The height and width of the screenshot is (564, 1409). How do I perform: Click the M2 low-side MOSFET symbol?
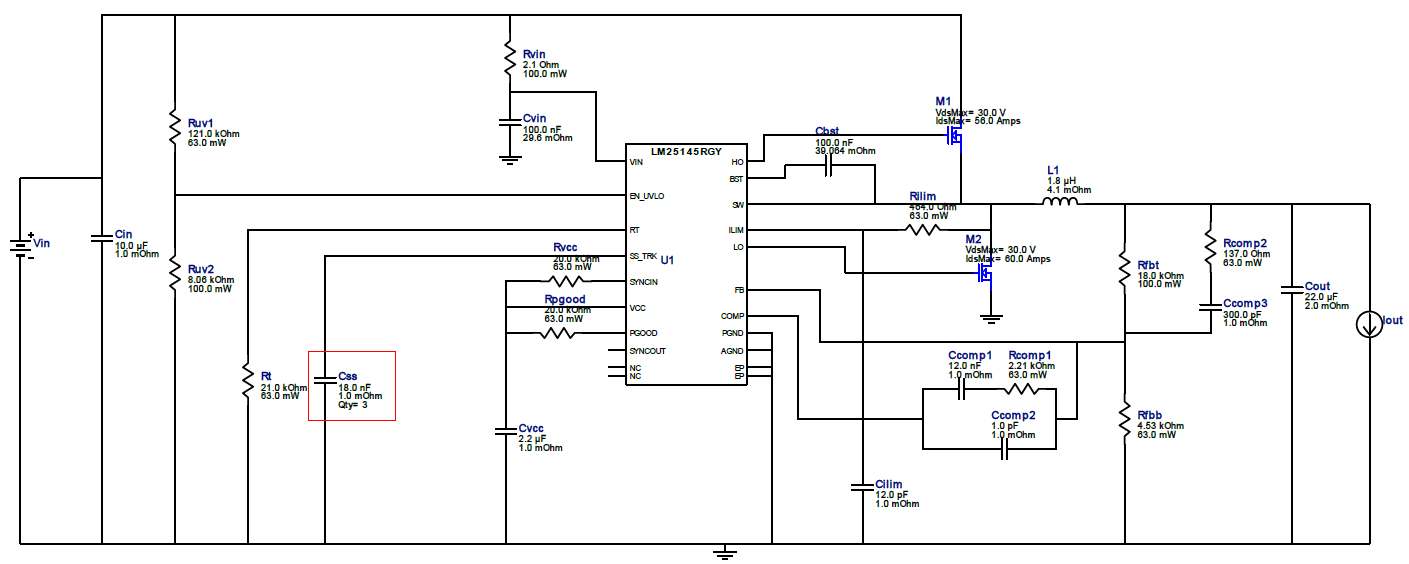tap(984, 272)
